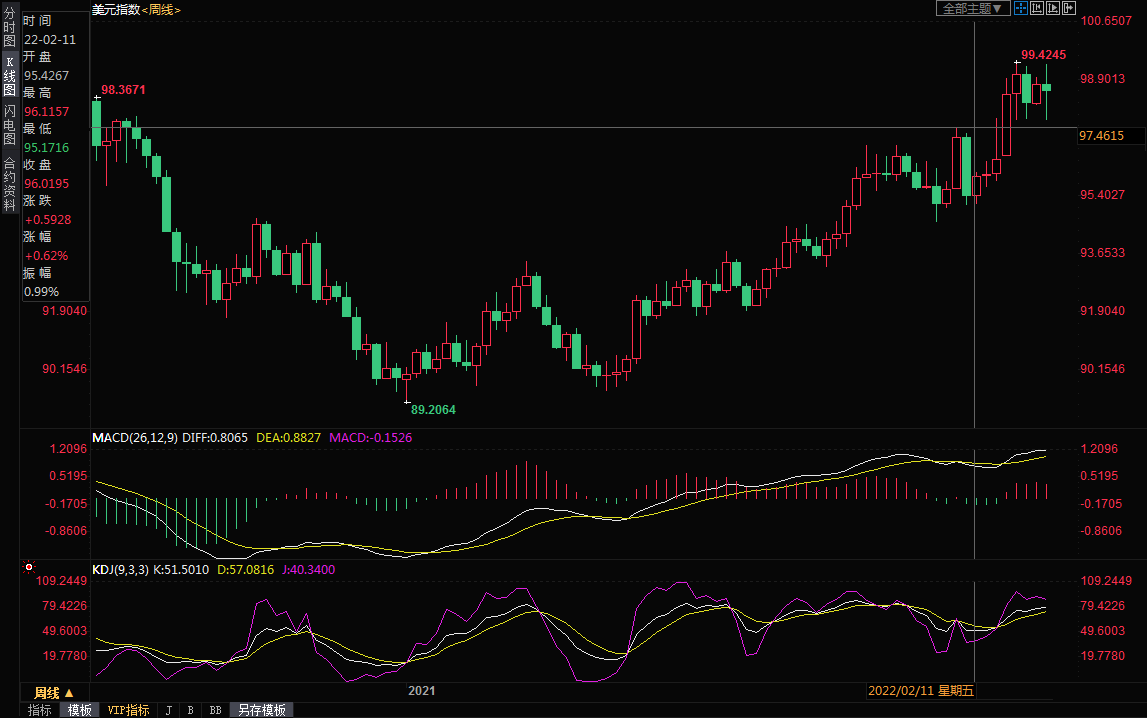1147x718 pixels.
Task: Click the VIP指标 button
Action: click(128, 710)
